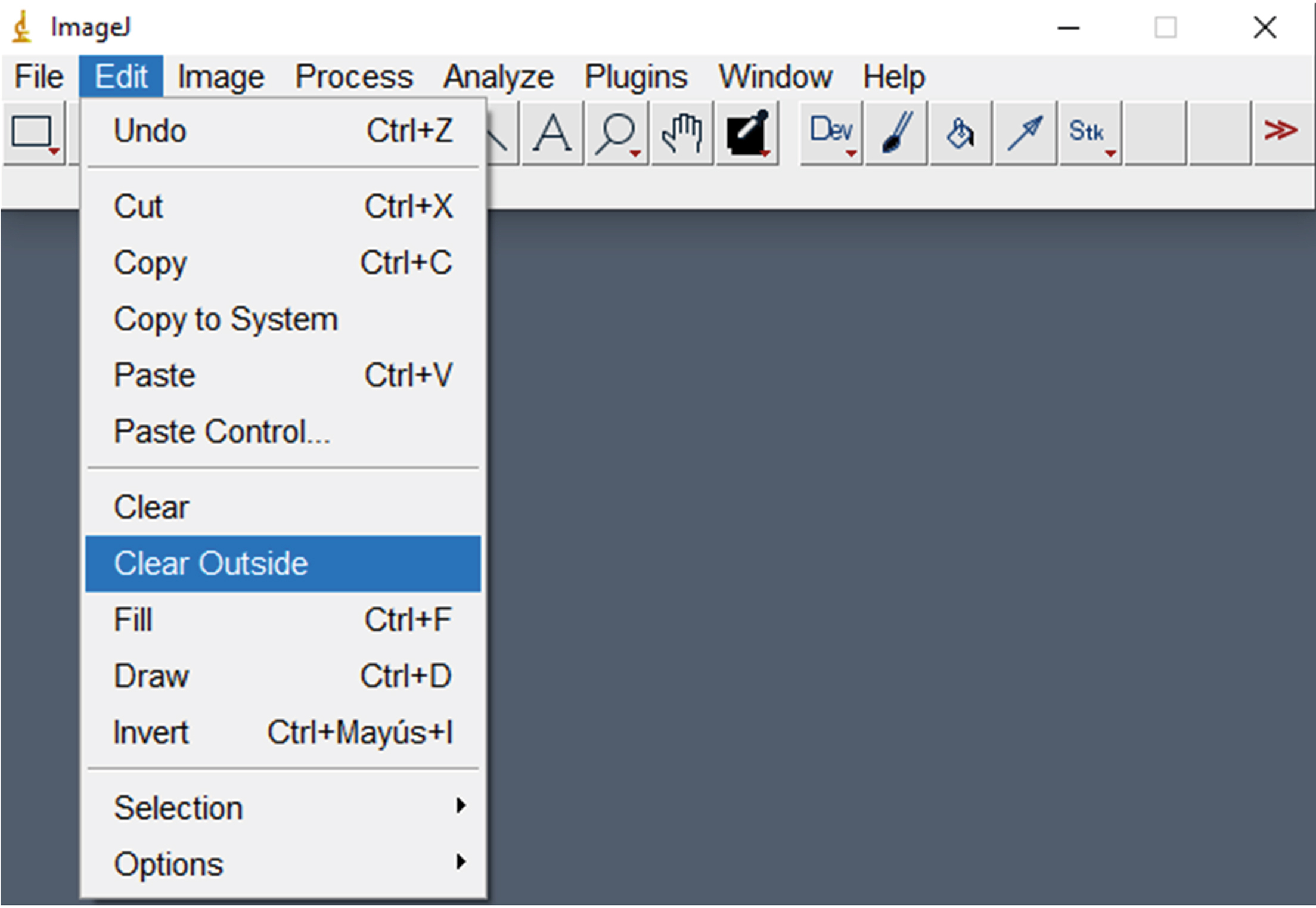Select the Text tool icon

(x=552, y=132)
